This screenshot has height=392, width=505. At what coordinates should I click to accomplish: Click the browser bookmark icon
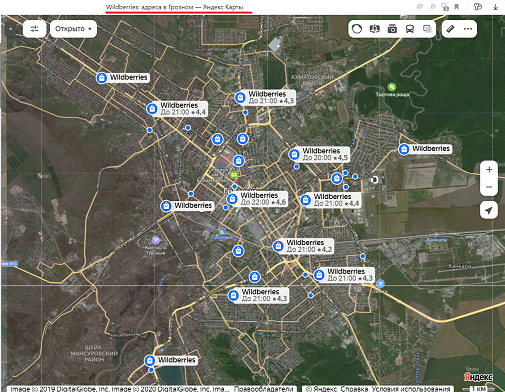pyautogui.click(x=457, y=7)
